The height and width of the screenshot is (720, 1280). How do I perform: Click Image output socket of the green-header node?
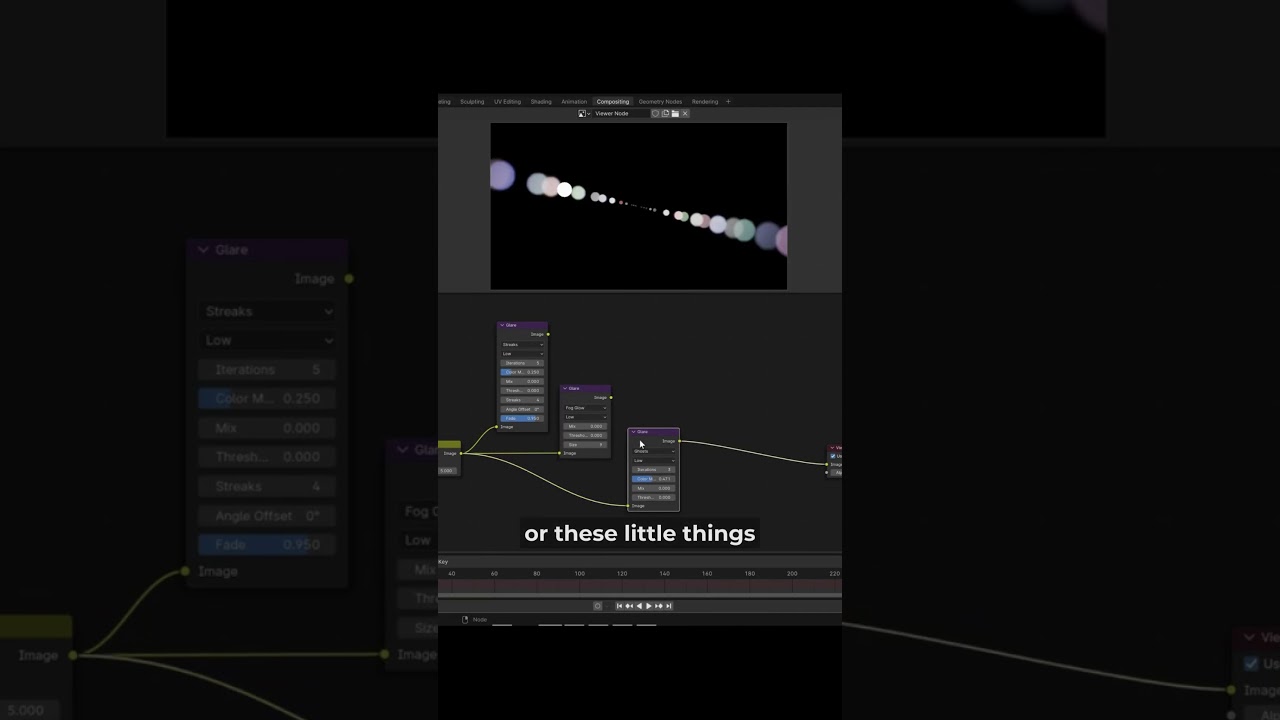coord(461,453)
